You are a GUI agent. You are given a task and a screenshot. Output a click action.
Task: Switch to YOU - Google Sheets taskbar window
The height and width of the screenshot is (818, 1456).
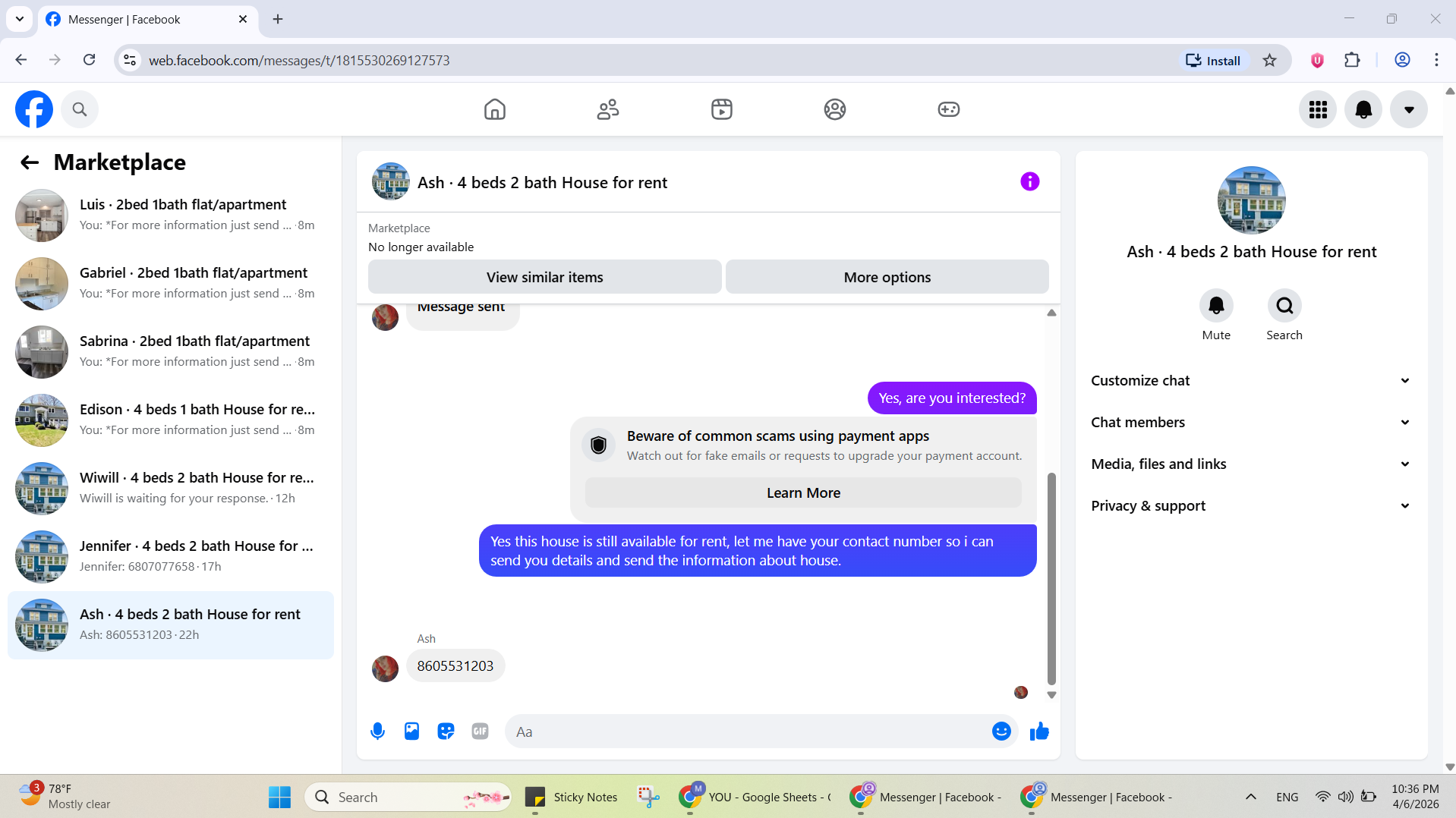click(756, 797)
